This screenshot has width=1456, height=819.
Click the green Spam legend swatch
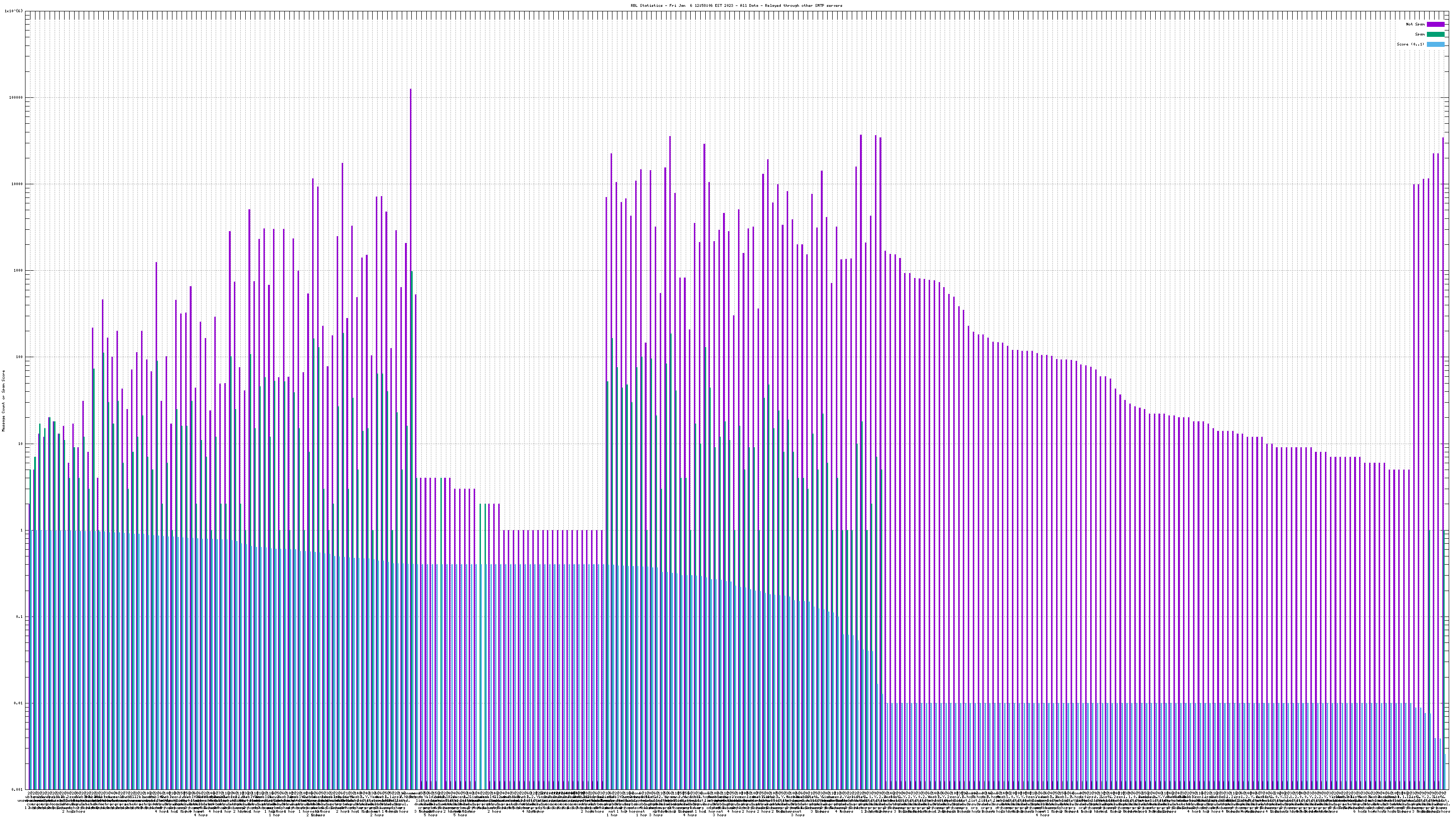coord(1435,35)
